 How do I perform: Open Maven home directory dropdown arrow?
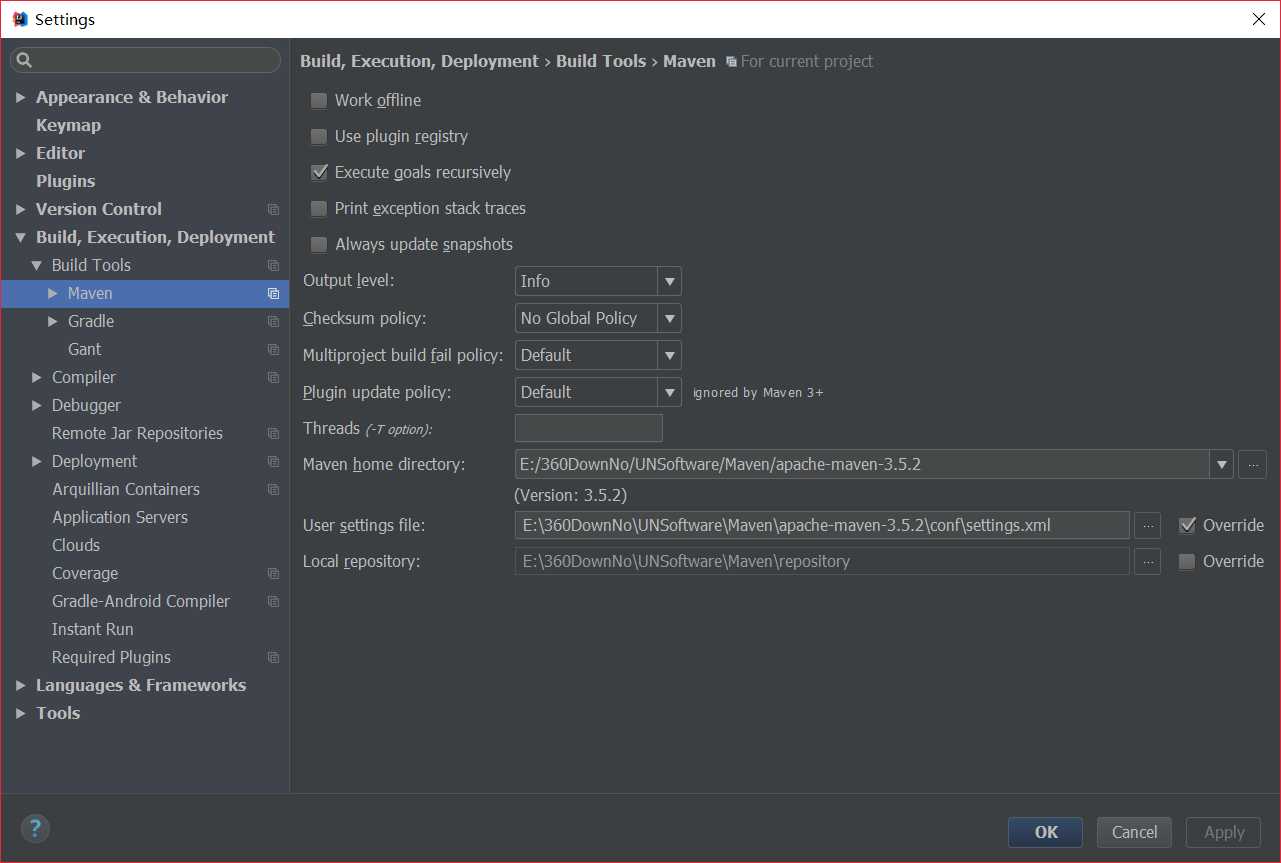[1221, 464]
